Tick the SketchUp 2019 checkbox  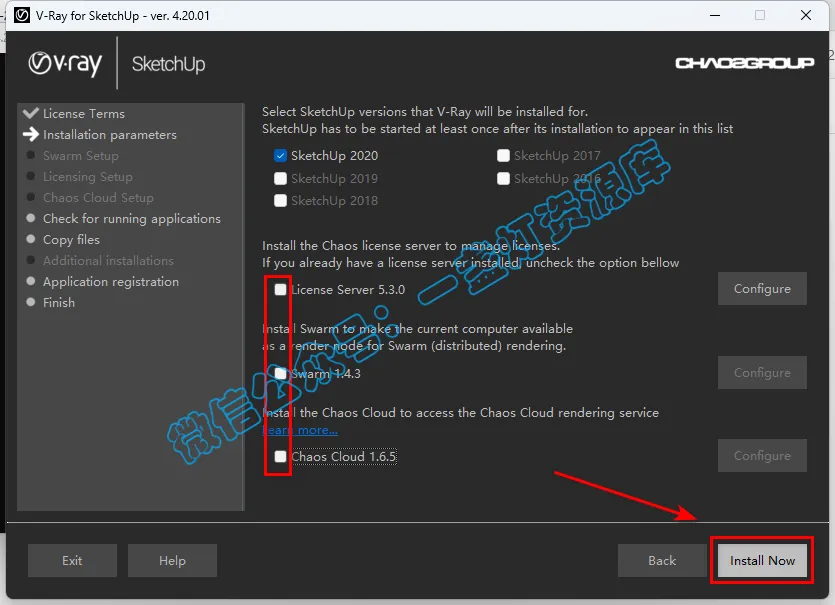point(280,178)
